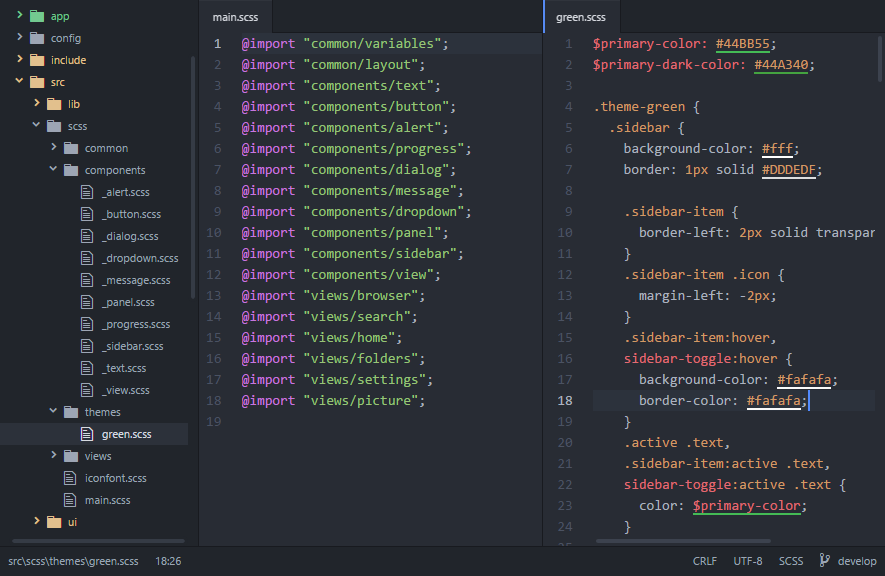Image resolution: width=885 pixels, height=576 pixels.
Task: Click the #44A340 color value
Action: click(781, 65)
